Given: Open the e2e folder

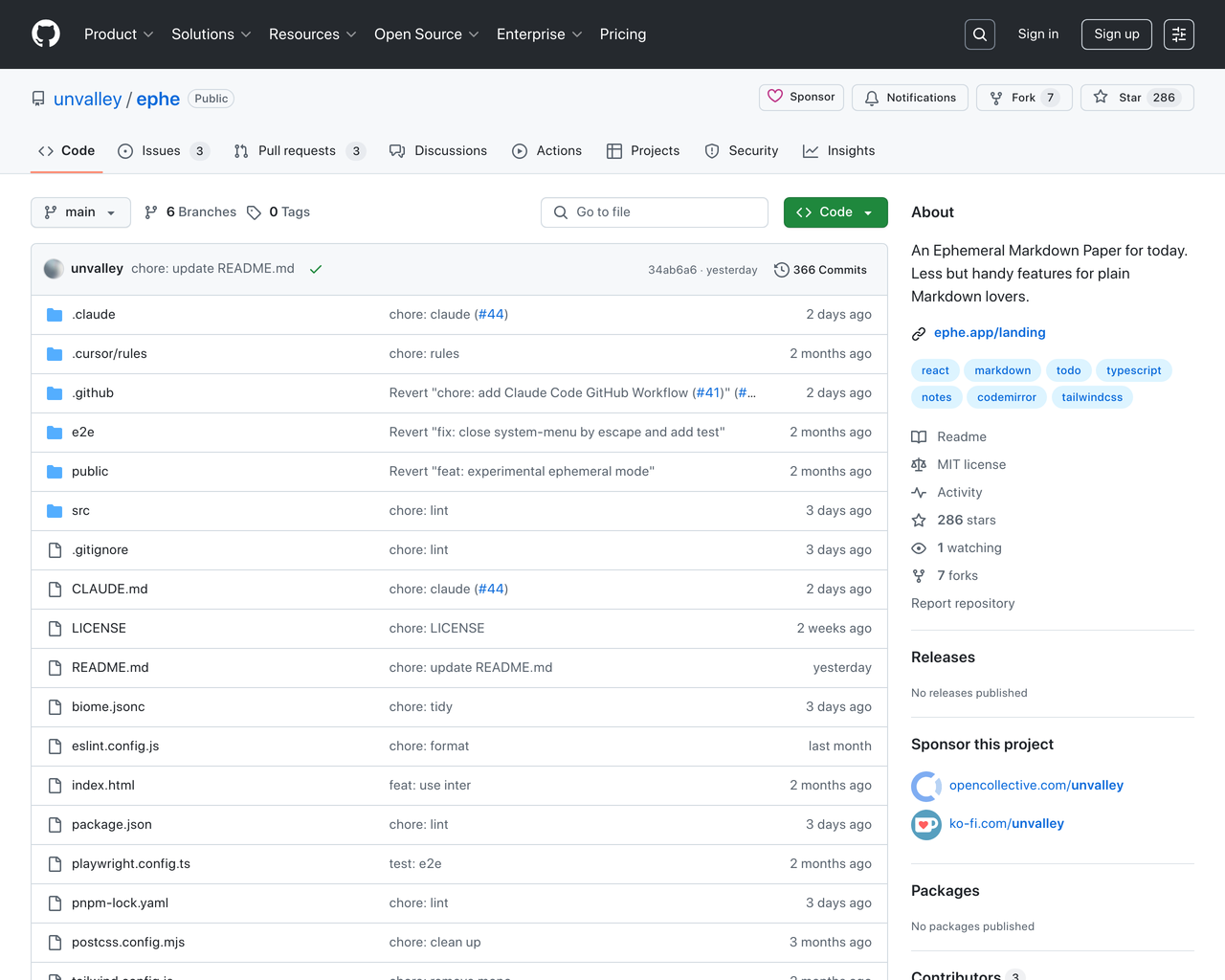Looking at the screenshot, I should pyautogui.click(x=83, y=433).
